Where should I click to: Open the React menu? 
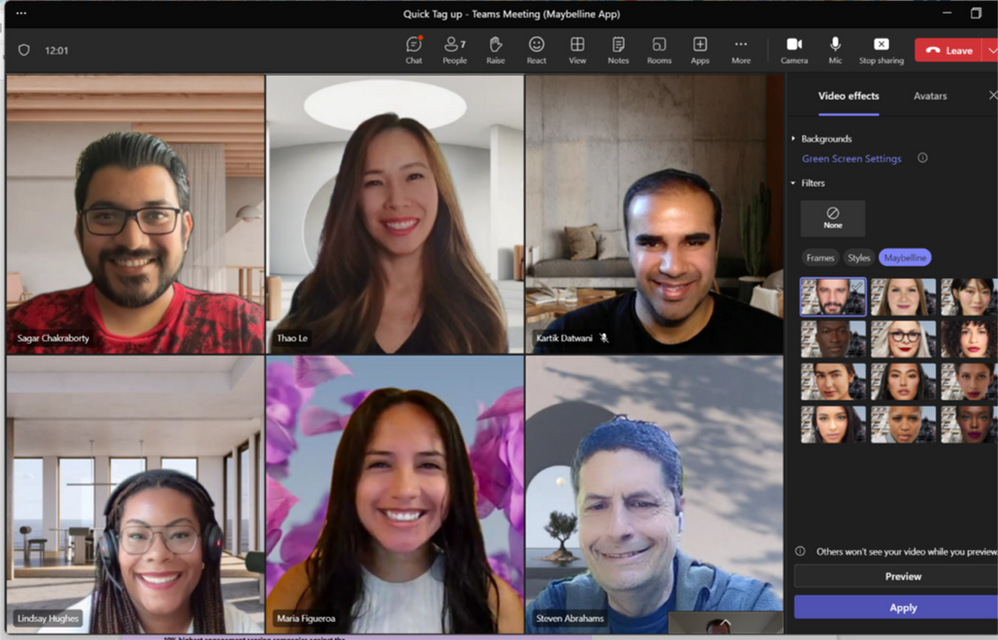tap(536, 50)
